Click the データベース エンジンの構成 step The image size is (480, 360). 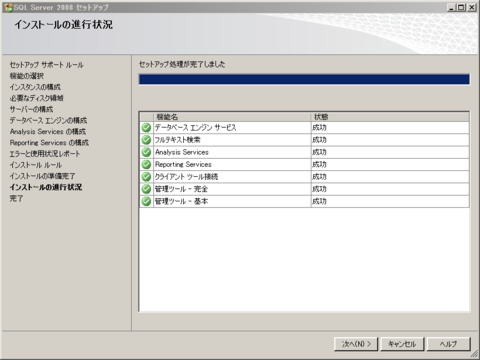pos(48,121)
